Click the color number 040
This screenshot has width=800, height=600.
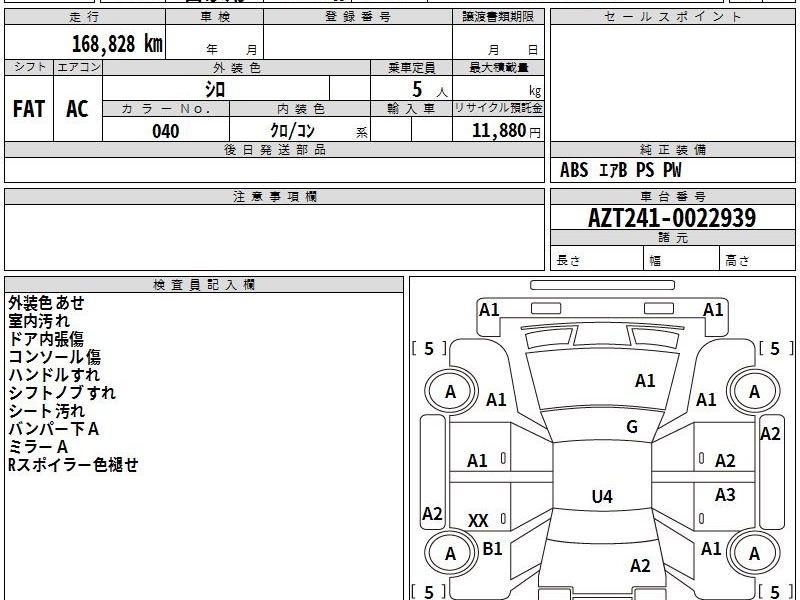166,131
